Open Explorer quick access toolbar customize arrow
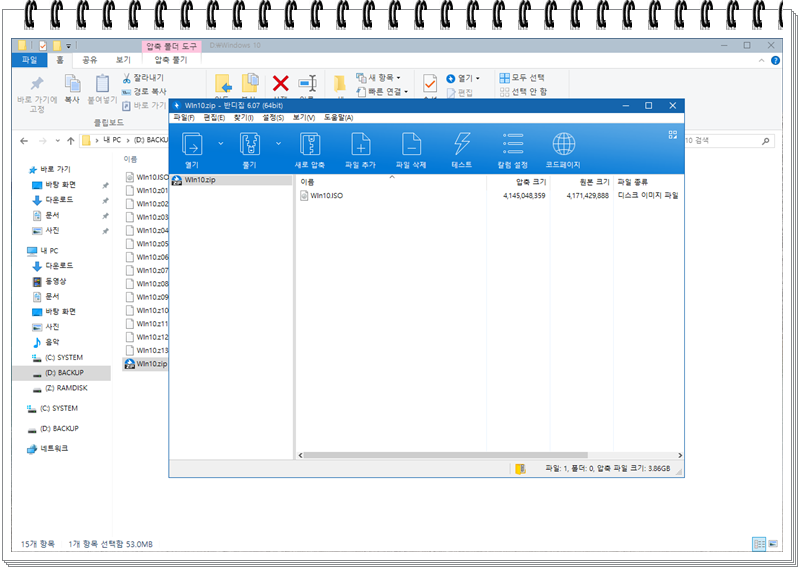The width and height of the screenshot is (800, 569). tap(68, 45)
